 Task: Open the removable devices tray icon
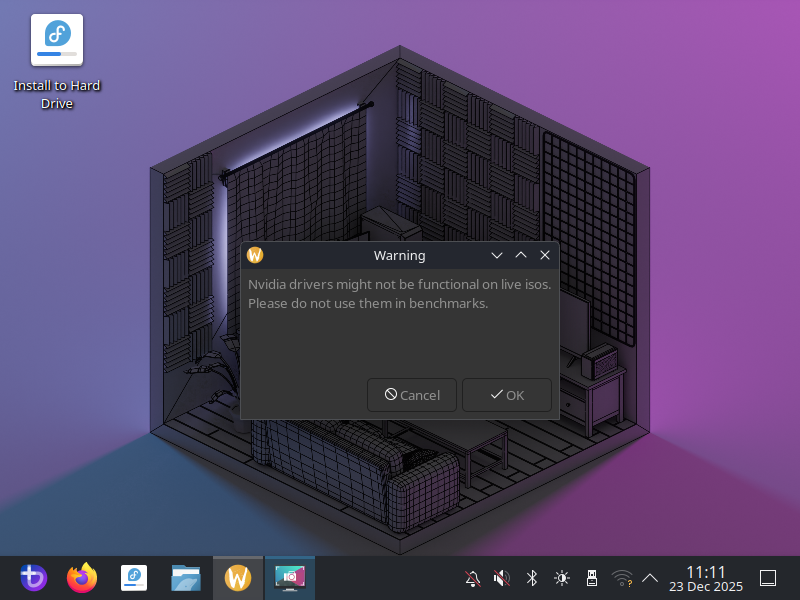pos(592,579)
